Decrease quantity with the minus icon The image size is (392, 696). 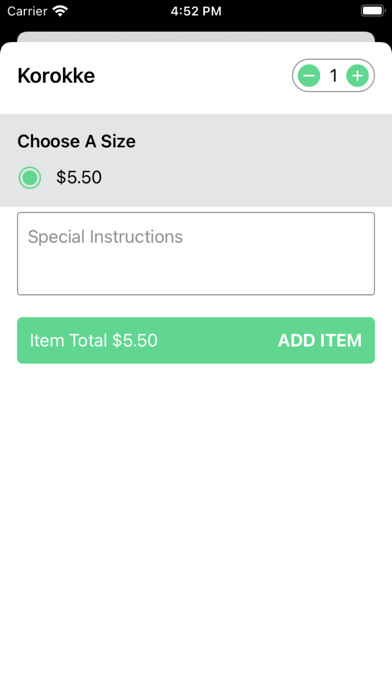[309, 76]
